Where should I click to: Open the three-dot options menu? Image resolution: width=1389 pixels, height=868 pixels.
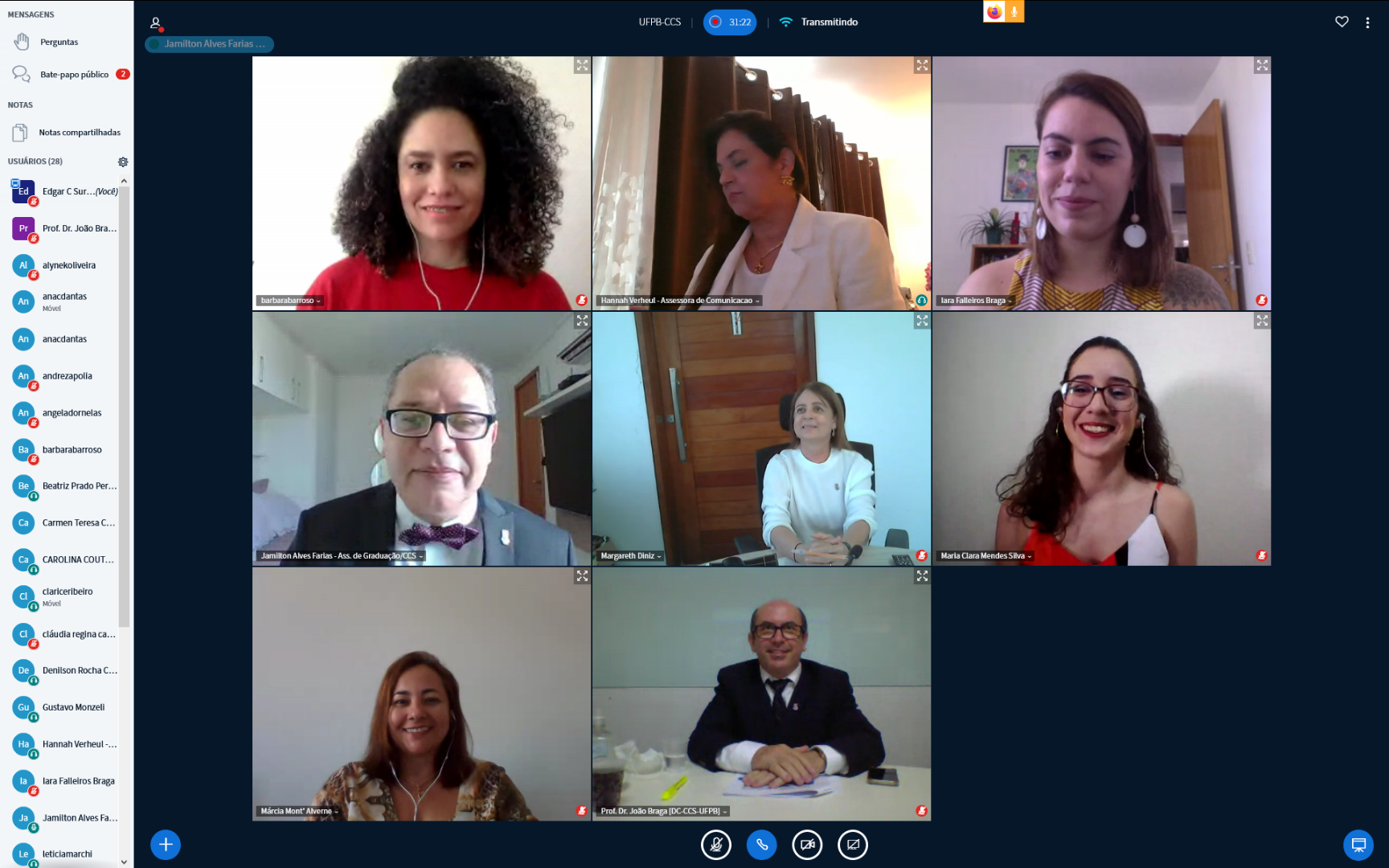[x=1367, y=23]
